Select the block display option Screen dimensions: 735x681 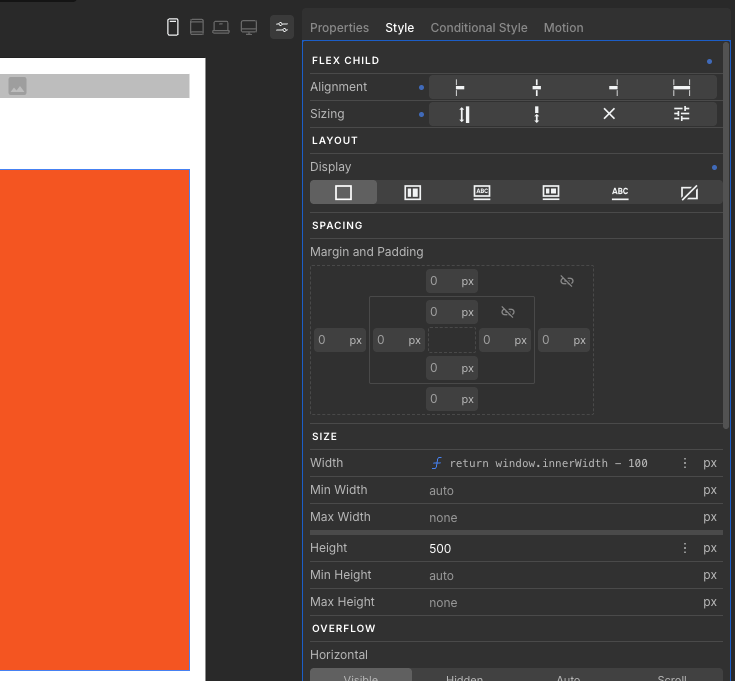tap(343, 193)
